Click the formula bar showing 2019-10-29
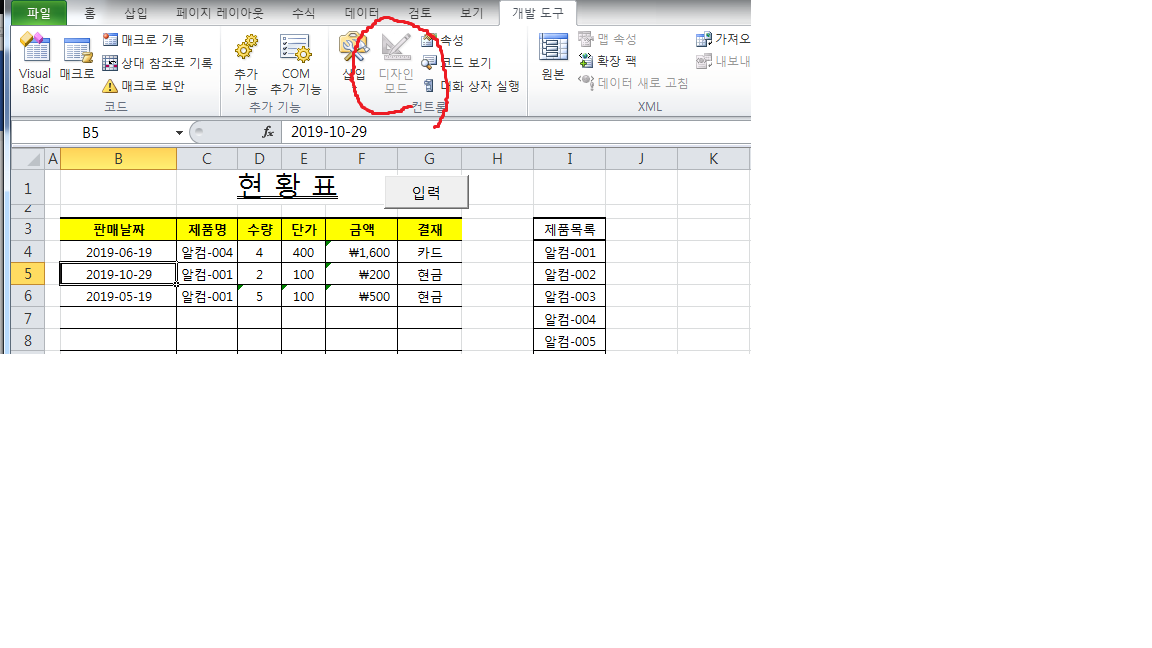Viewport: 1152px width, 648px height. coord(500,132)
